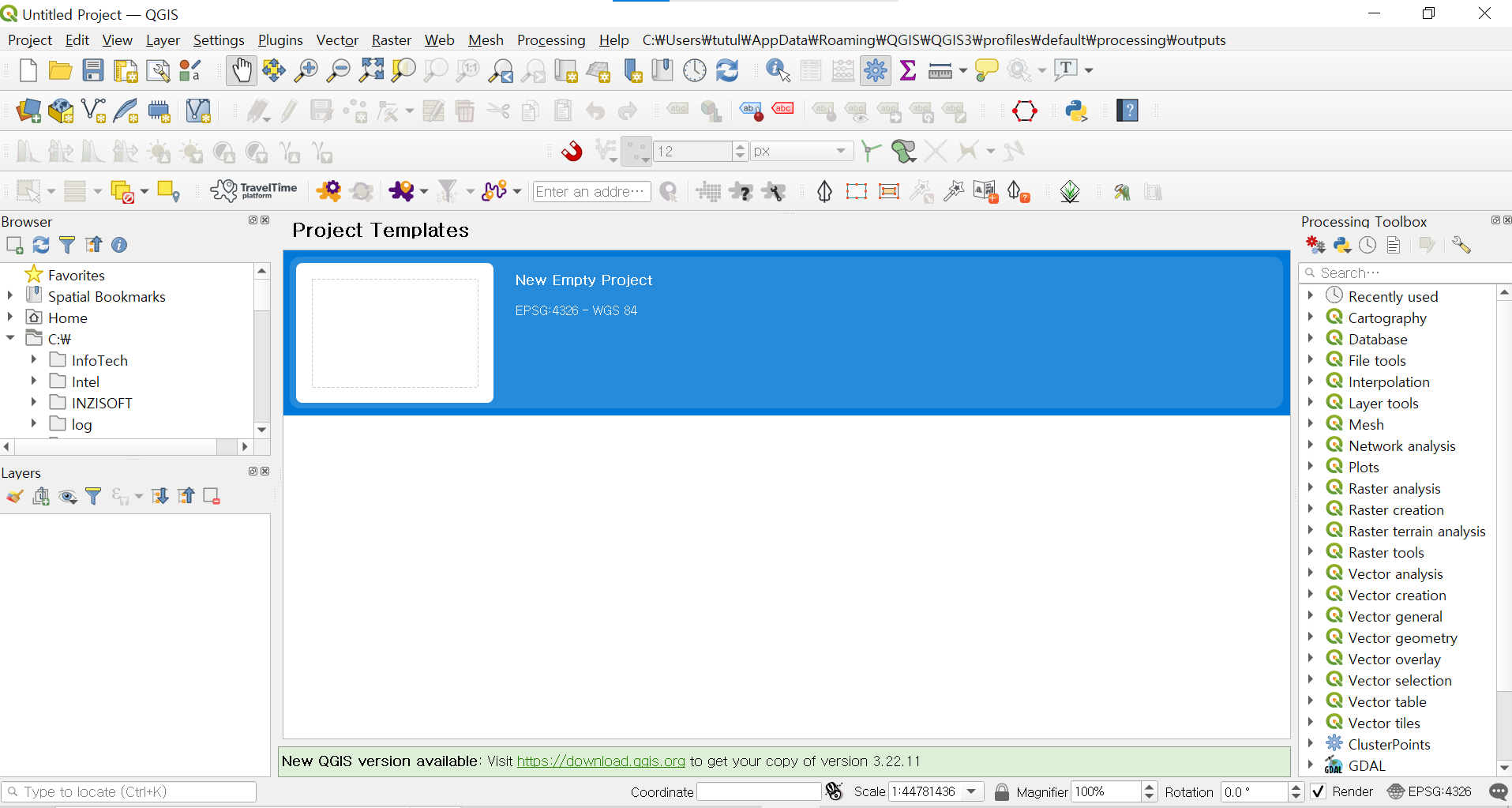Screen dimensions: 1512x808
Task: Open the Processing Toolbox gear icon in the toolbar
Action: pos(876,70)
